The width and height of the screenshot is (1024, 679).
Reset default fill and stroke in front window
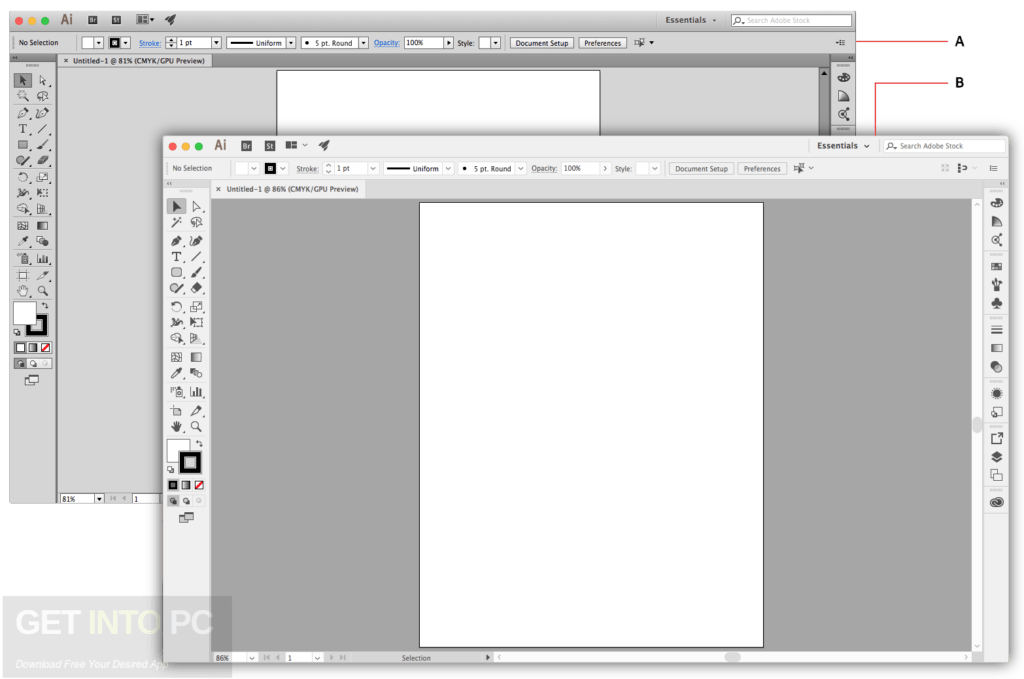[x=170, y=469]
